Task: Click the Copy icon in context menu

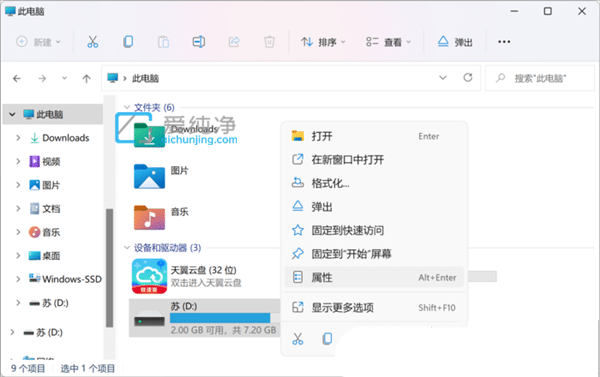Action: (327, 339)
